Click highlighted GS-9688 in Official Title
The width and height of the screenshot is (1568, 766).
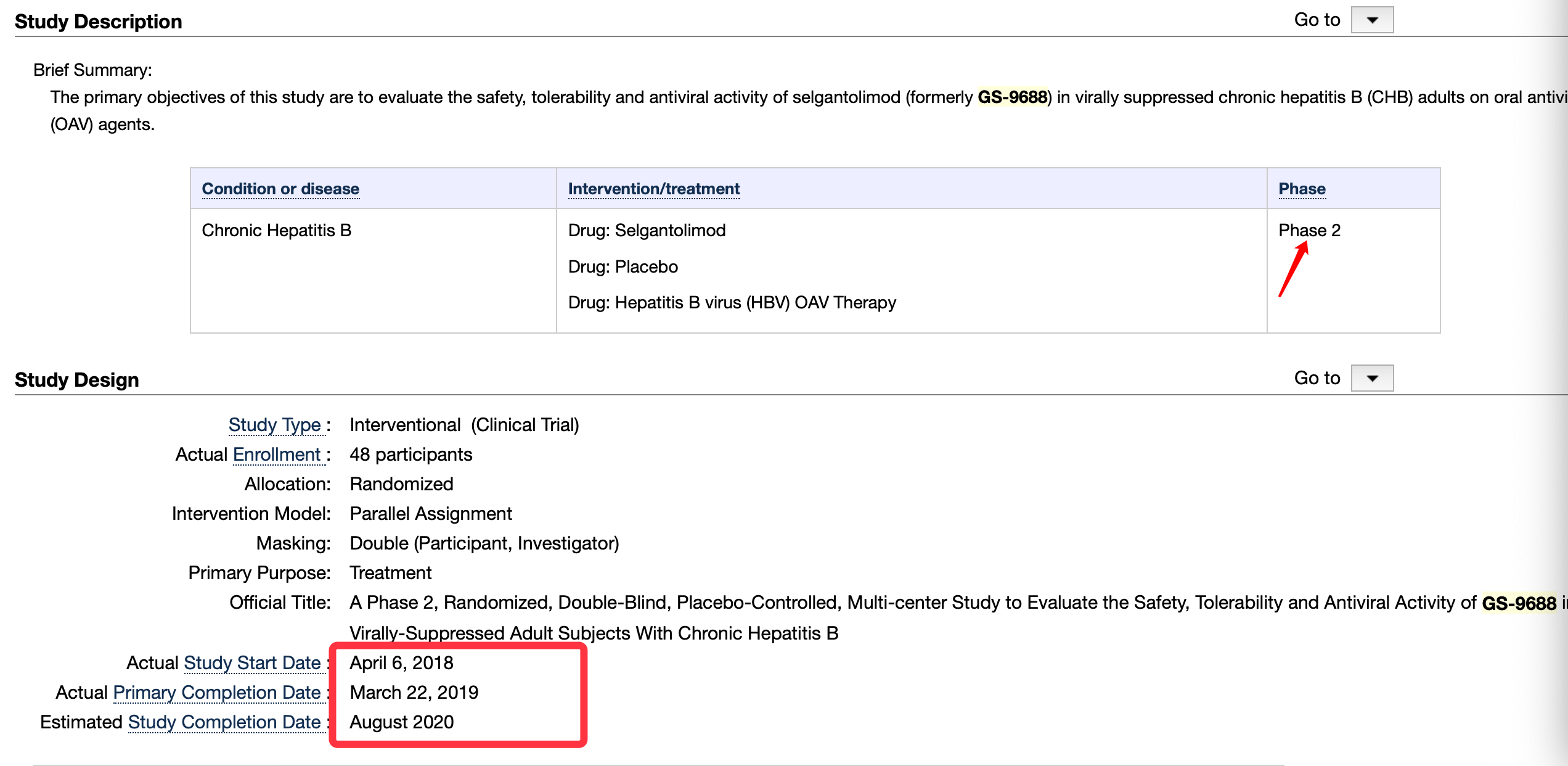click(x=1519, y=603)
